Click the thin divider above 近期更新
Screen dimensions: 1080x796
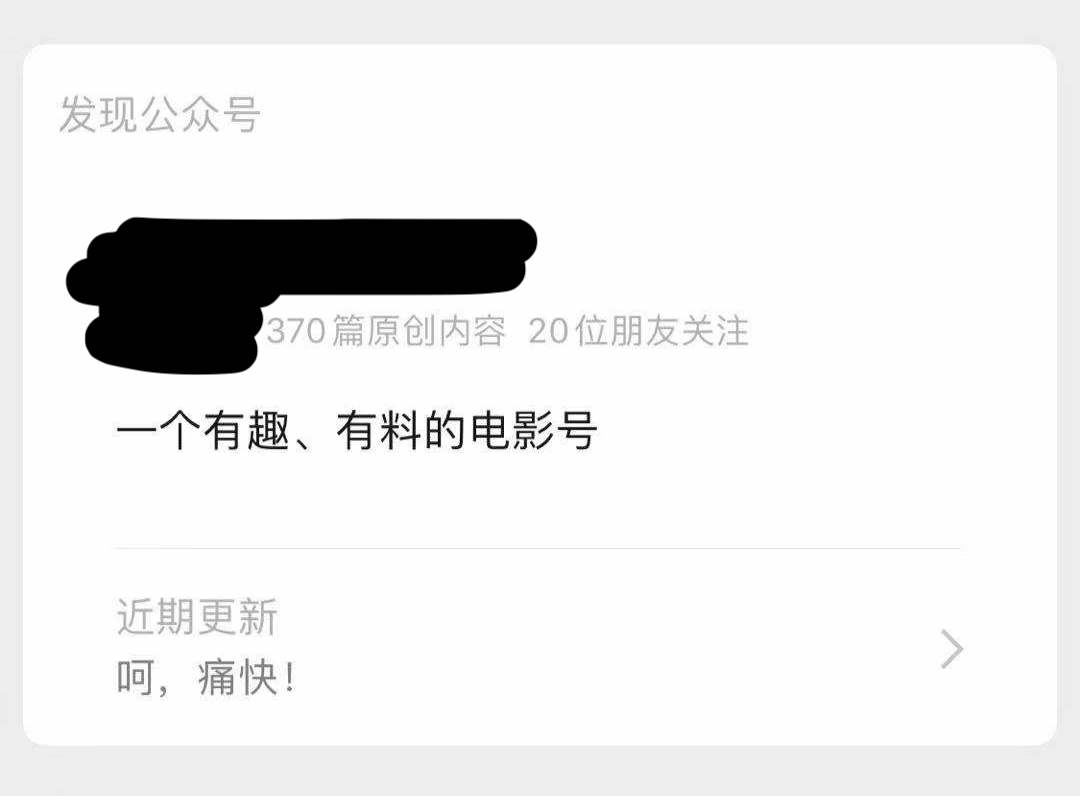(x=539, y=548)
